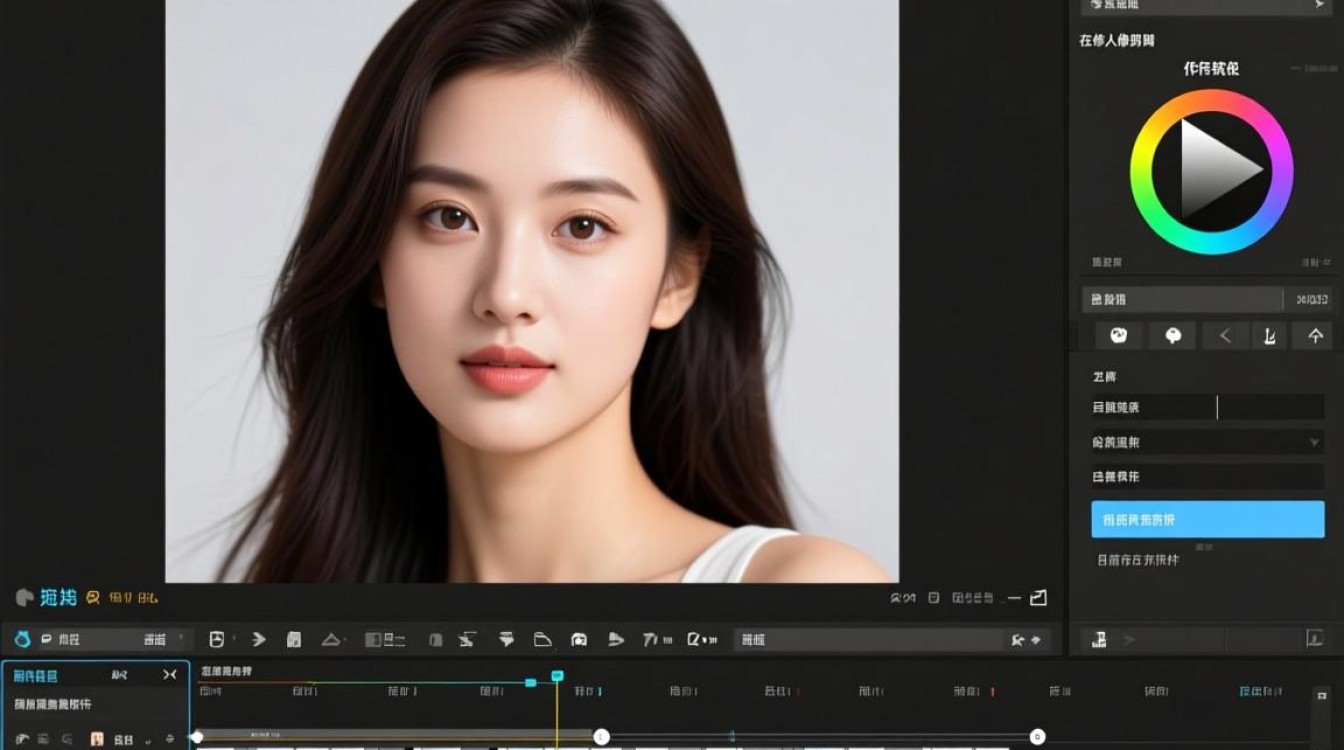Select the speech bubble icon beside the palette icon

[1172, 336]
